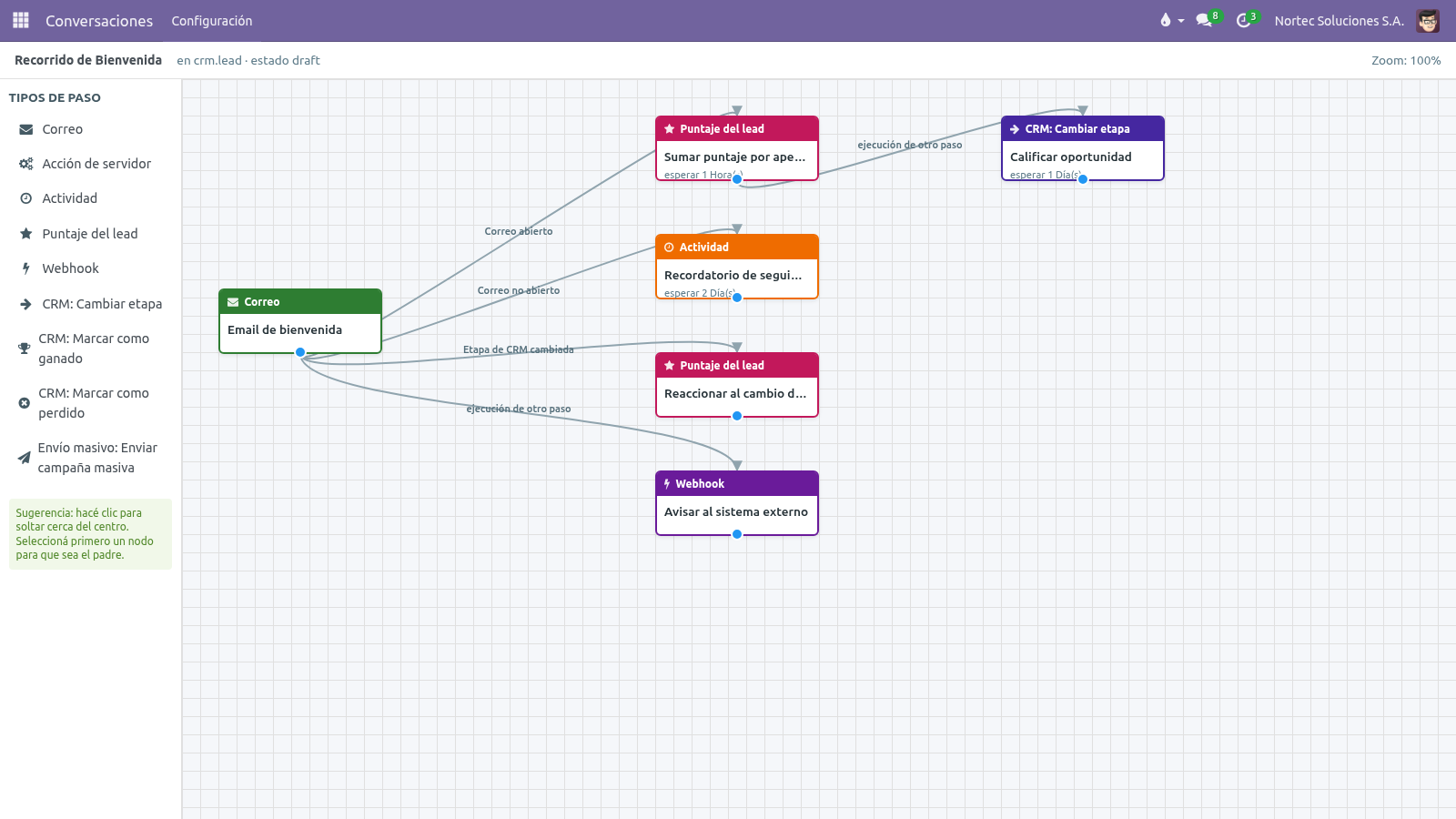The image size is (1456, 819).
Task: Open the Configuración menu
Action: tap(212, 21)
